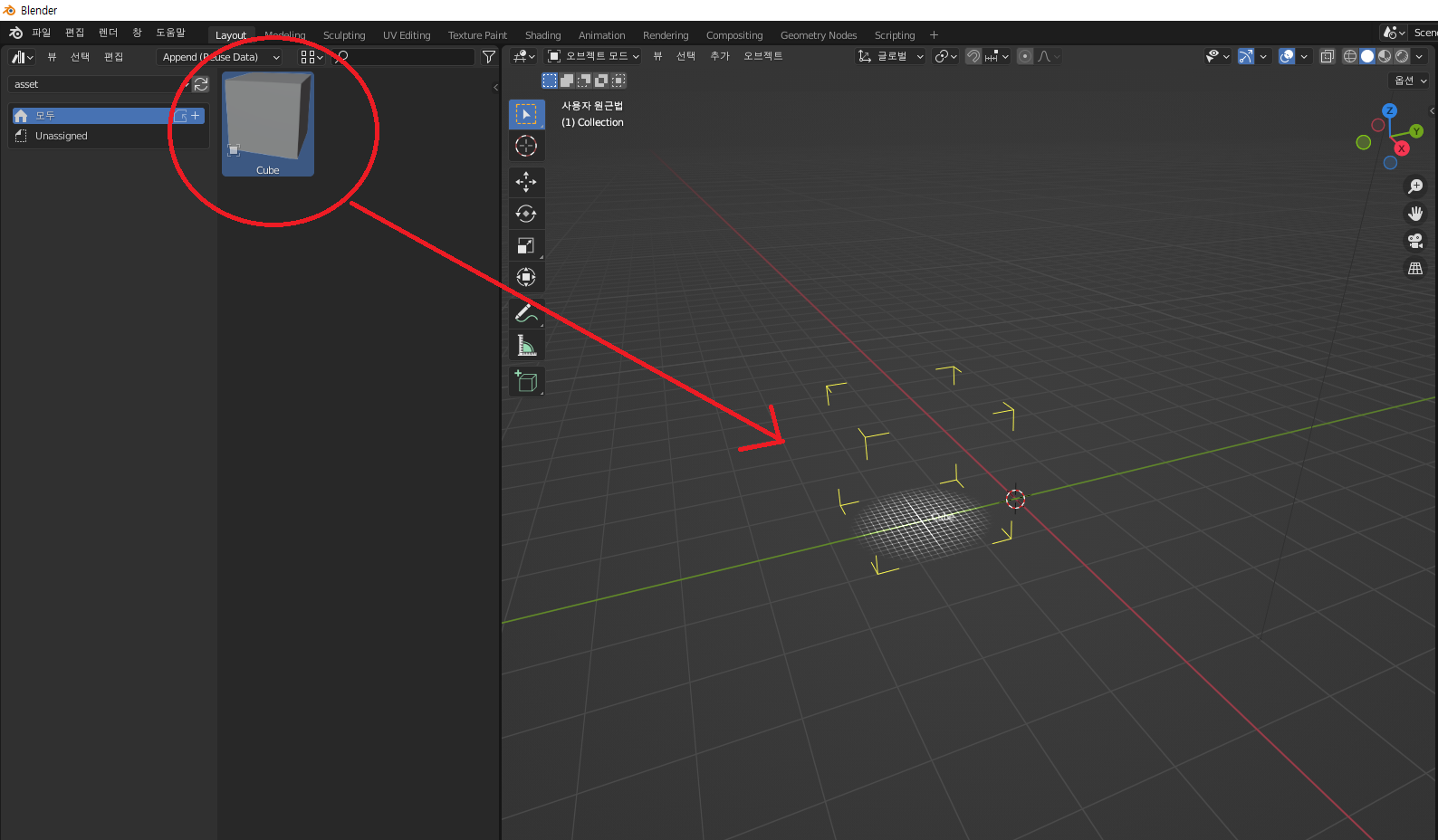Toggle viewport overlays display
Image resolution: width=1438 pixels, height=840 pixels.
[1287, 56]
